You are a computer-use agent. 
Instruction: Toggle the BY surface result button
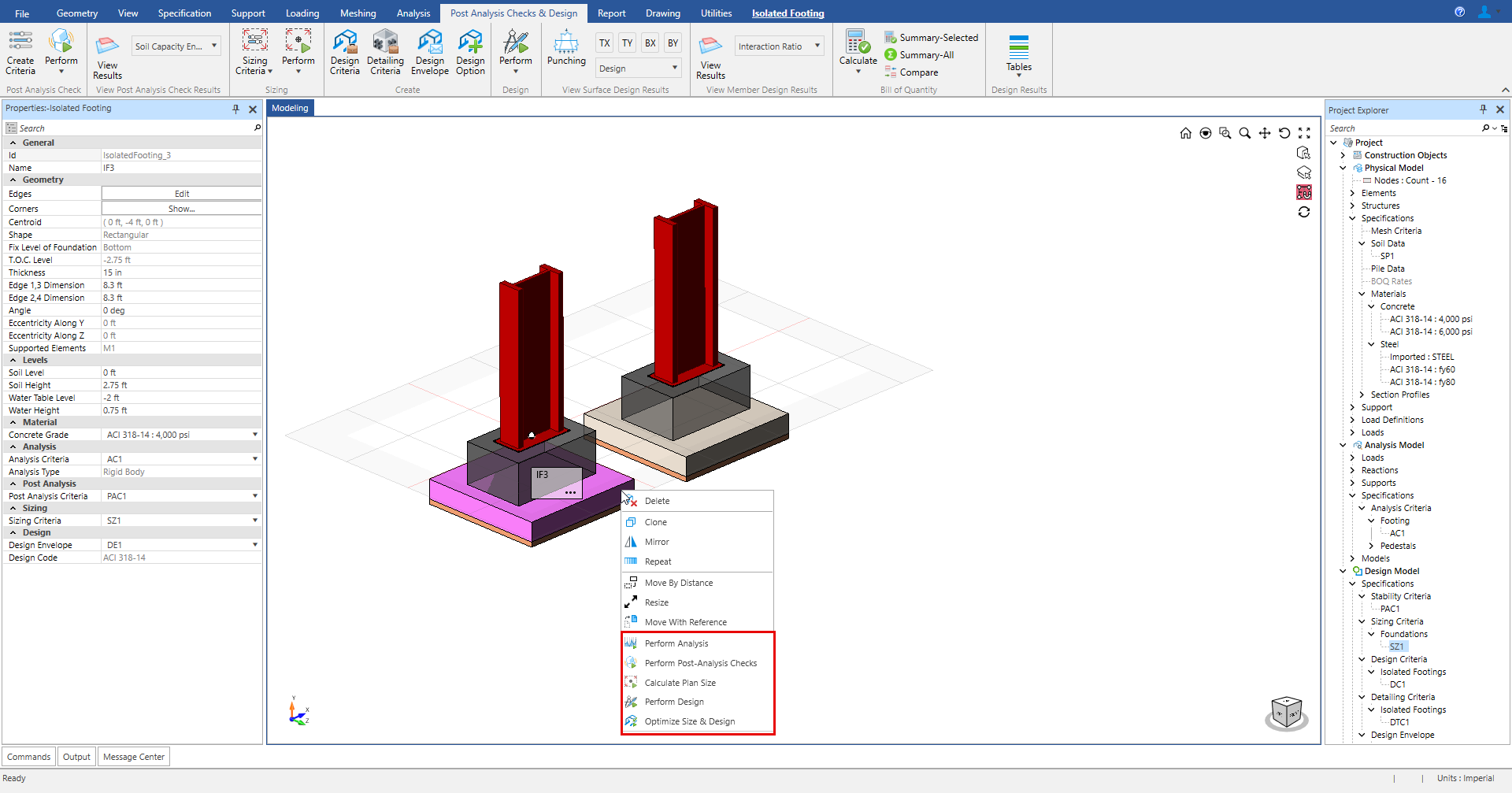[673, 43]
